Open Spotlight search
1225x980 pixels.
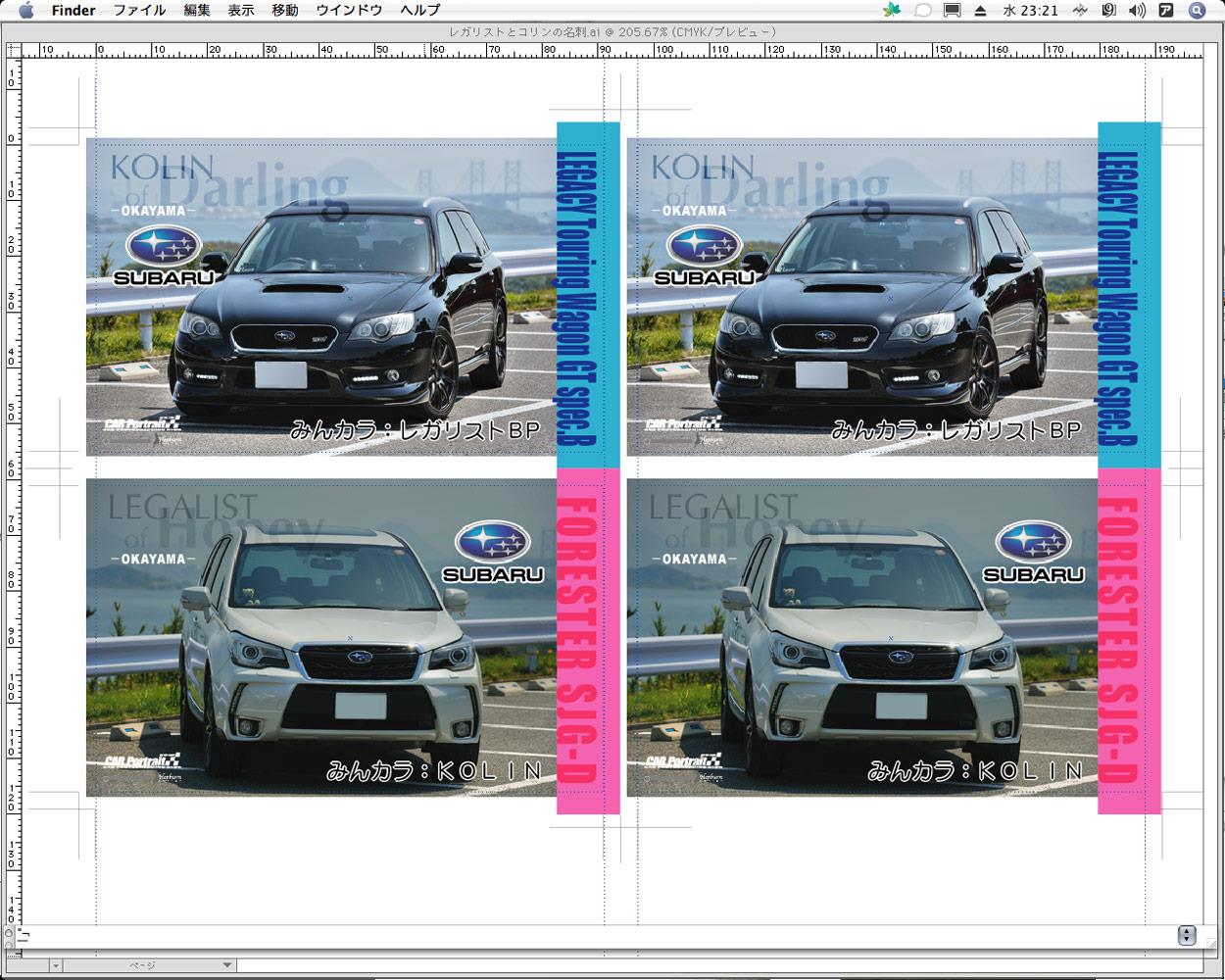(x=1197, y=10)
